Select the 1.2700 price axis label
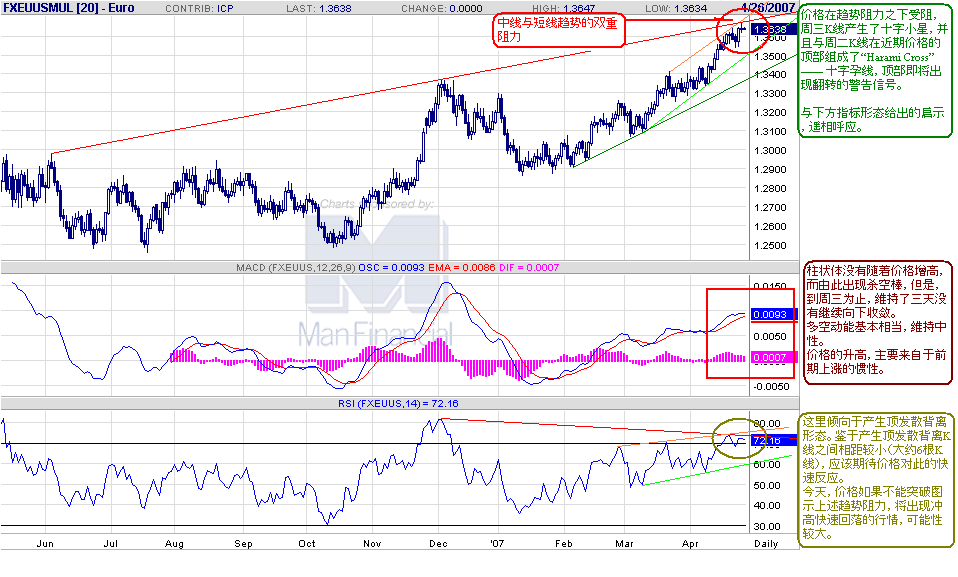This screenshot has width=958, height=577. pos(770,207)
